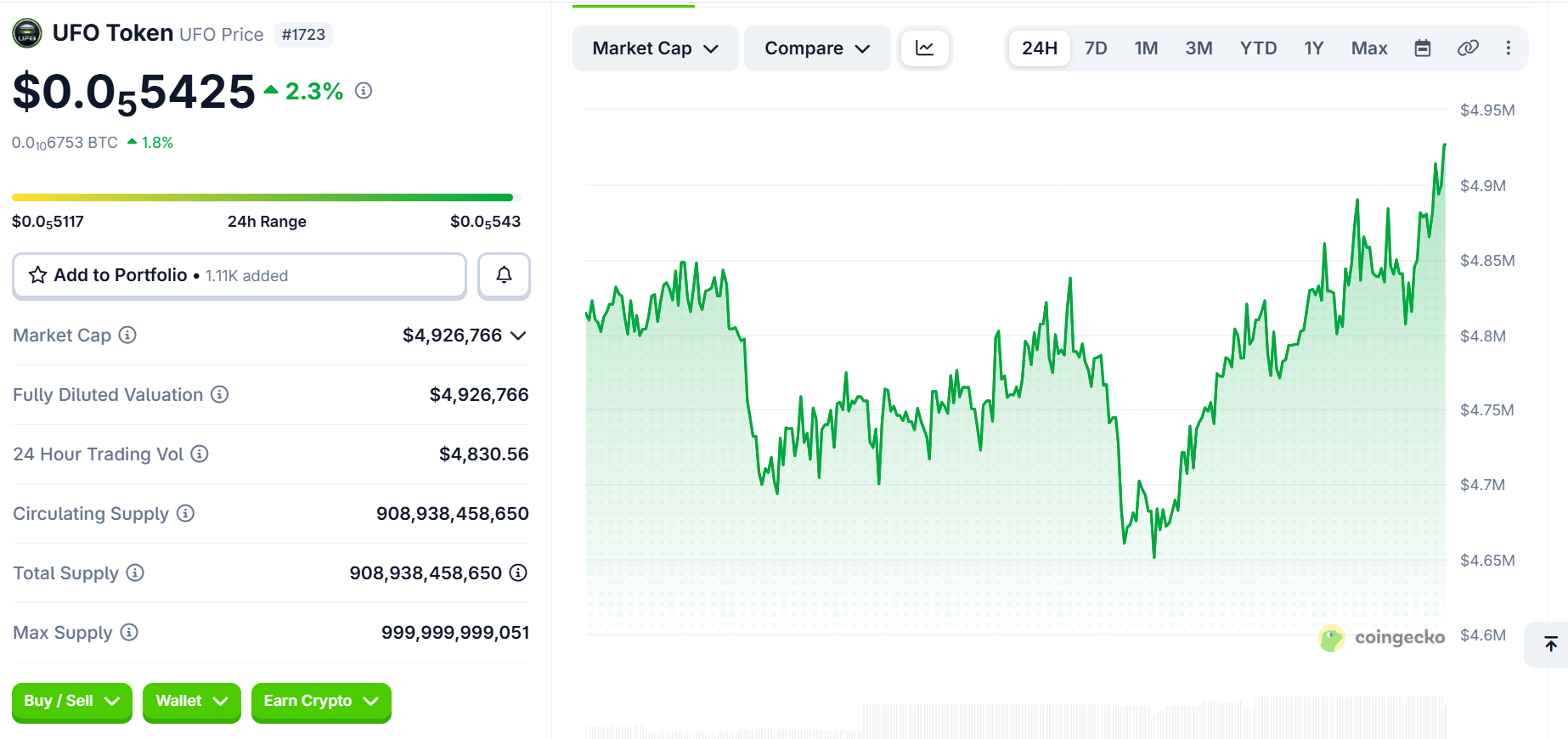This screenshot has width=1568, height=739.
Task: Open the price change info icon
Action: 364,91
